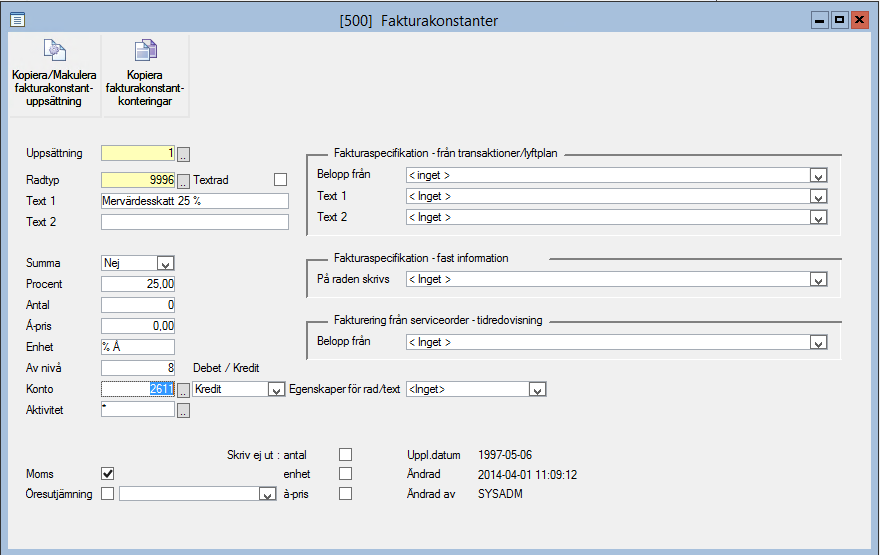Open lookup button next to Konto
Image resolution: width=880 pixels, height=555 pixels.
tap(184, 389)
